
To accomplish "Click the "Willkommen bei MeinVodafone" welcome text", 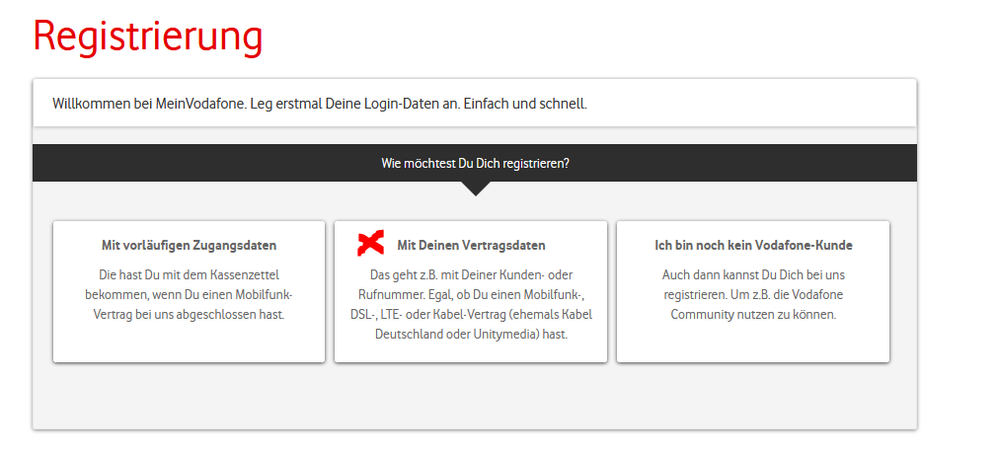I will pos(320,104).
